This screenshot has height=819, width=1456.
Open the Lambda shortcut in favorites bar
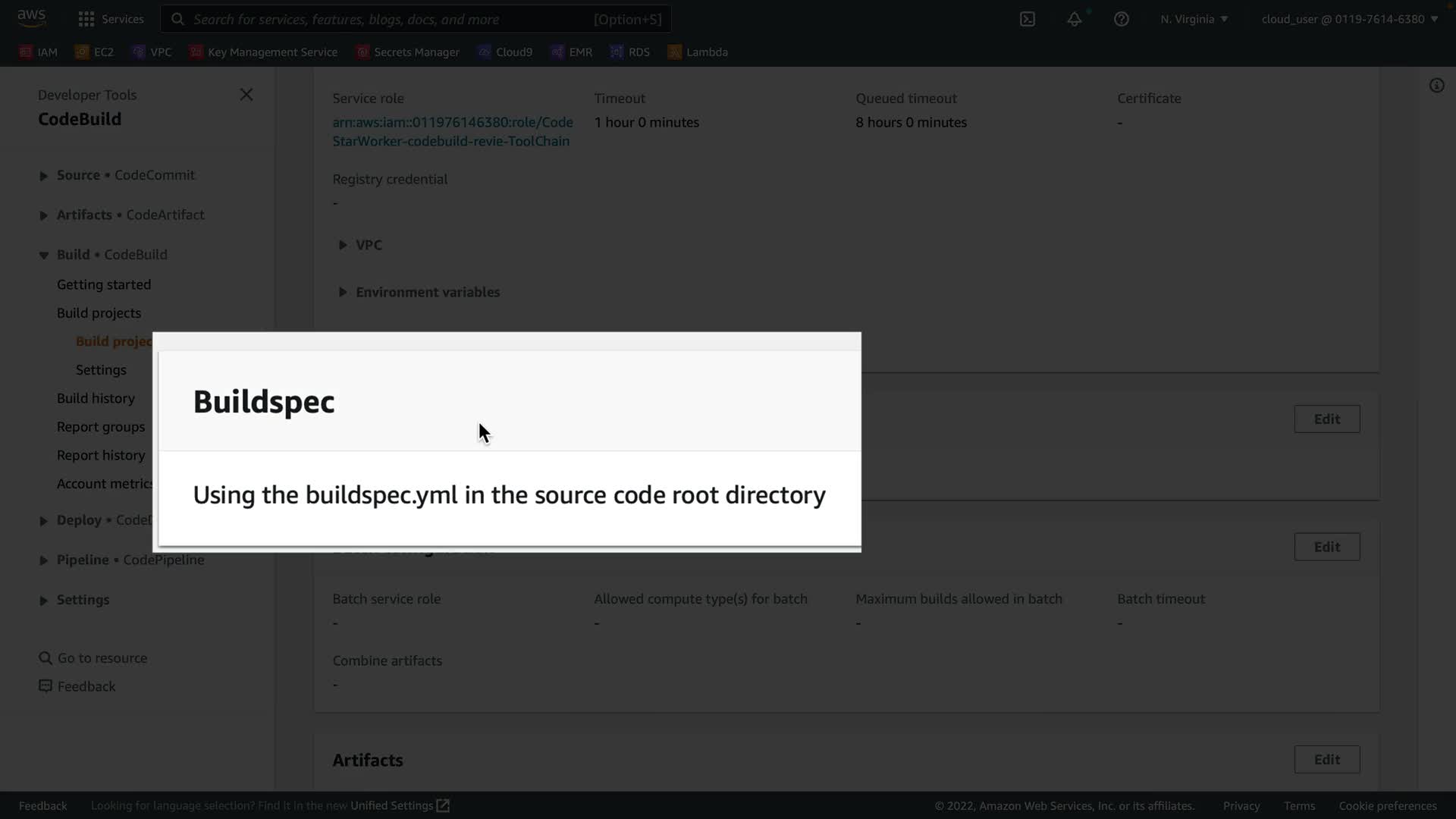click(698, 52)
